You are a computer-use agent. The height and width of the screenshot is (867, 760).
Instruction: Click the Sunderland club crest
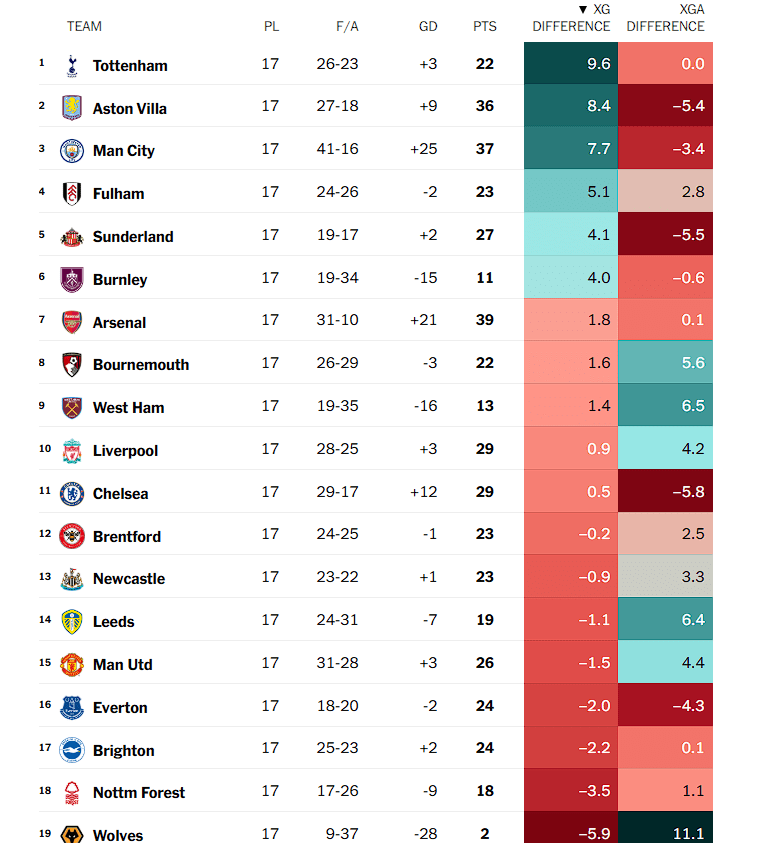(x=71, y=236)
